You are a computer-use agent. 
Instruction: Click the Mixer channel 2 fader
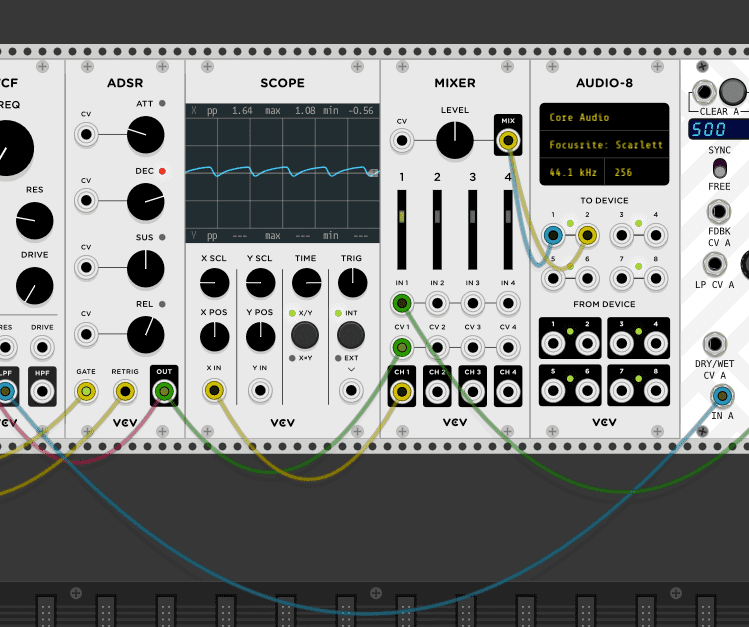[x=437, y=230]
